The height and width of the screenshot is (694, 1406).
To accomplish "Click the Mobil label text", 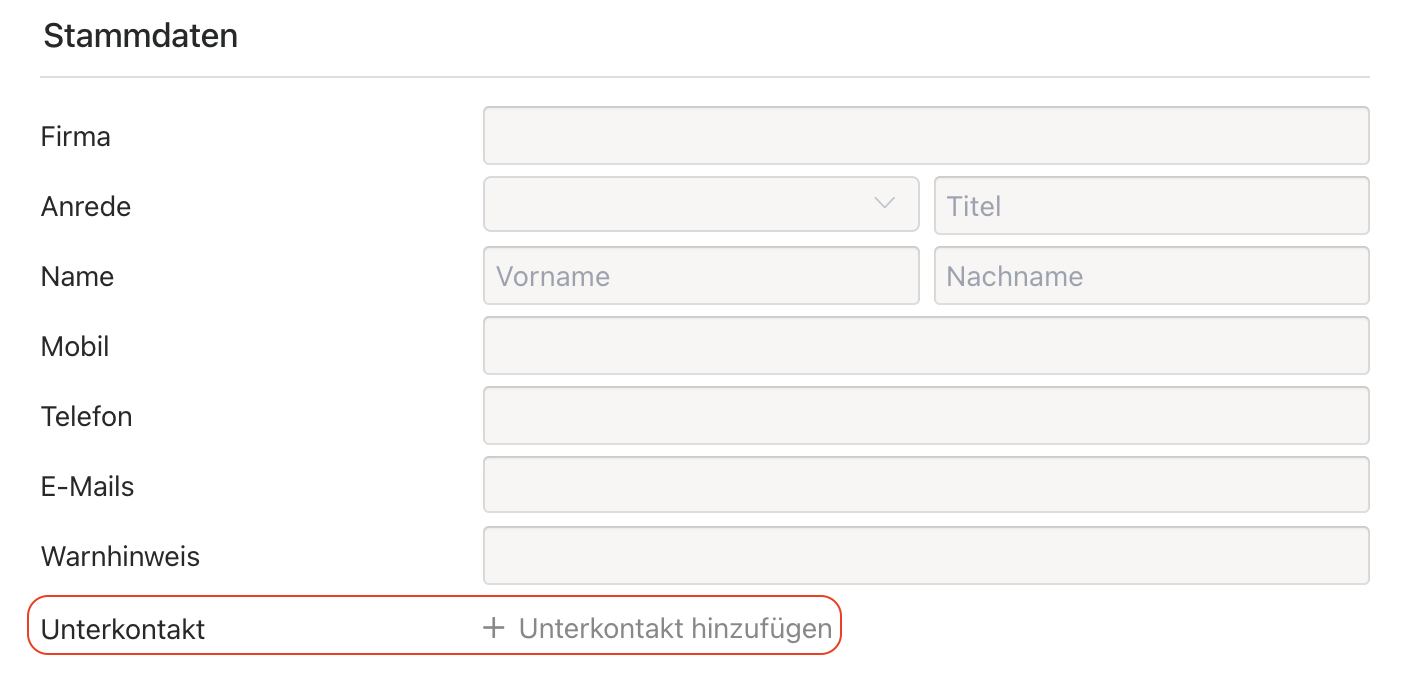I will pyautogui.click(x=75, y=346).
